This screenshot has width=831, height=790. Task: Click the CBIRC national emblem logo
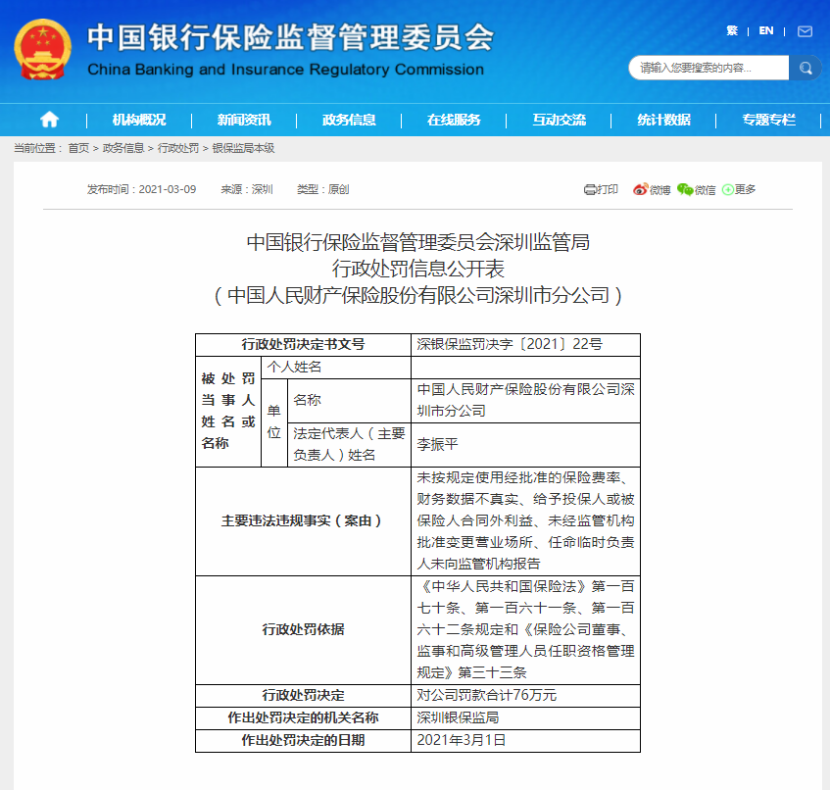[42, 49]
